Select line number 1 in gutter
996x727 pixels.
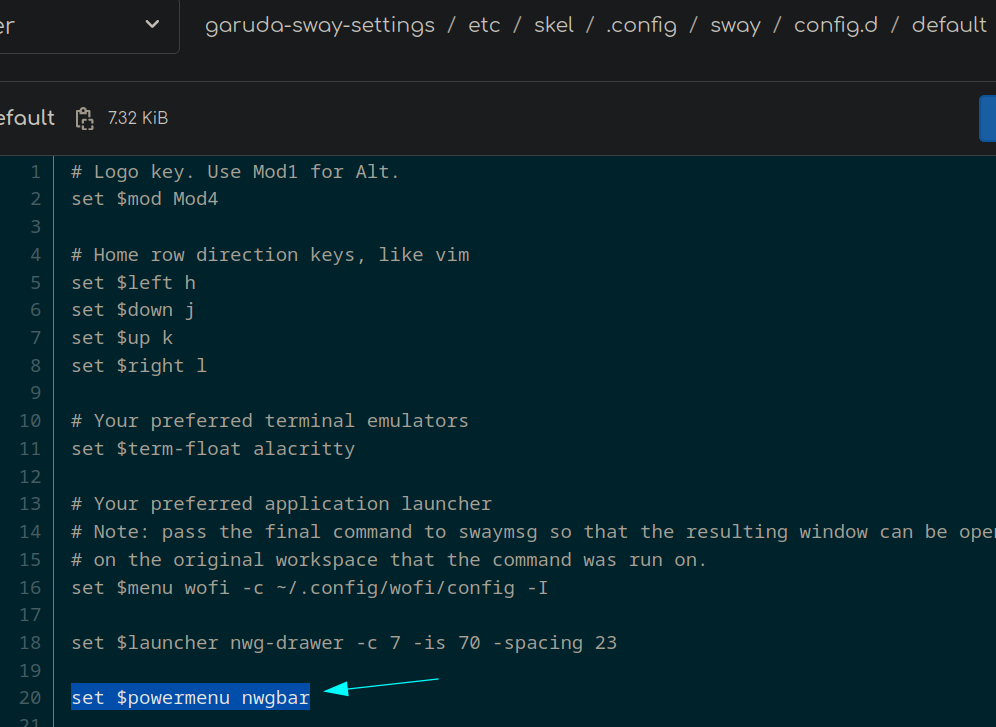[36, 172]
